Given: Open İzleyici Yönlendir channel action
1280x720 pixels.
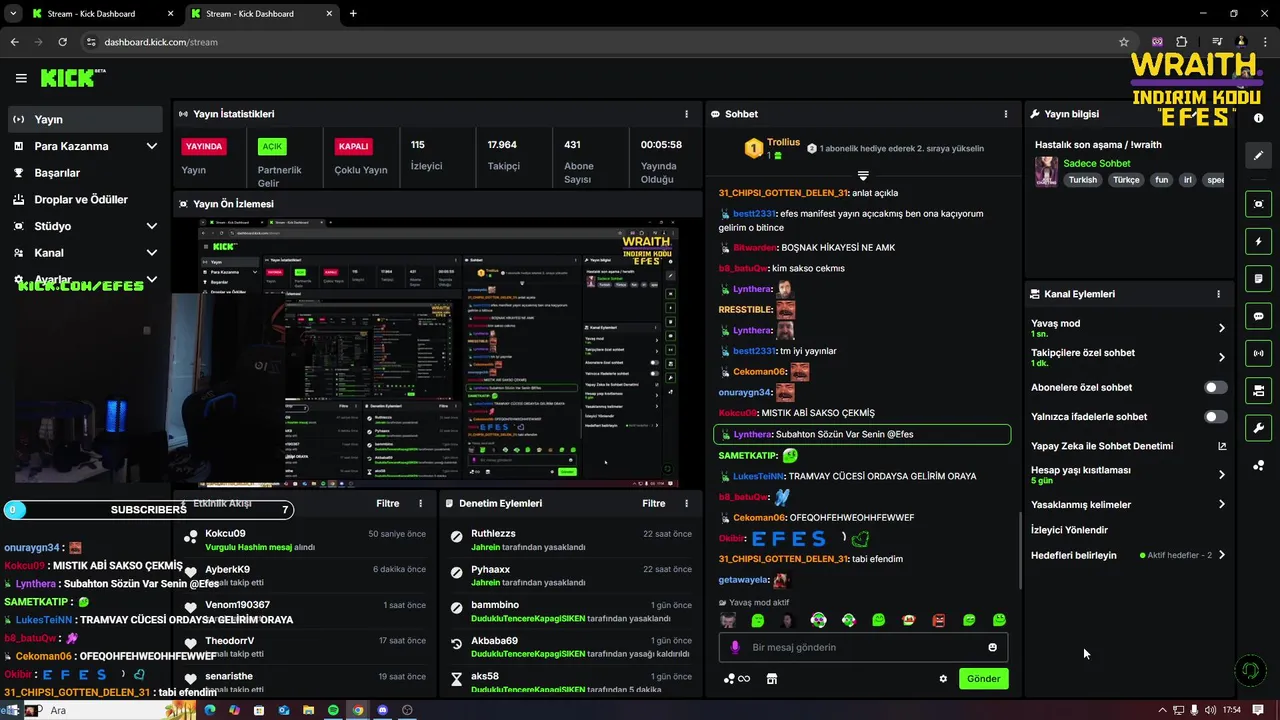Looking at the screenshot, I should click(x=1069, y=530).
